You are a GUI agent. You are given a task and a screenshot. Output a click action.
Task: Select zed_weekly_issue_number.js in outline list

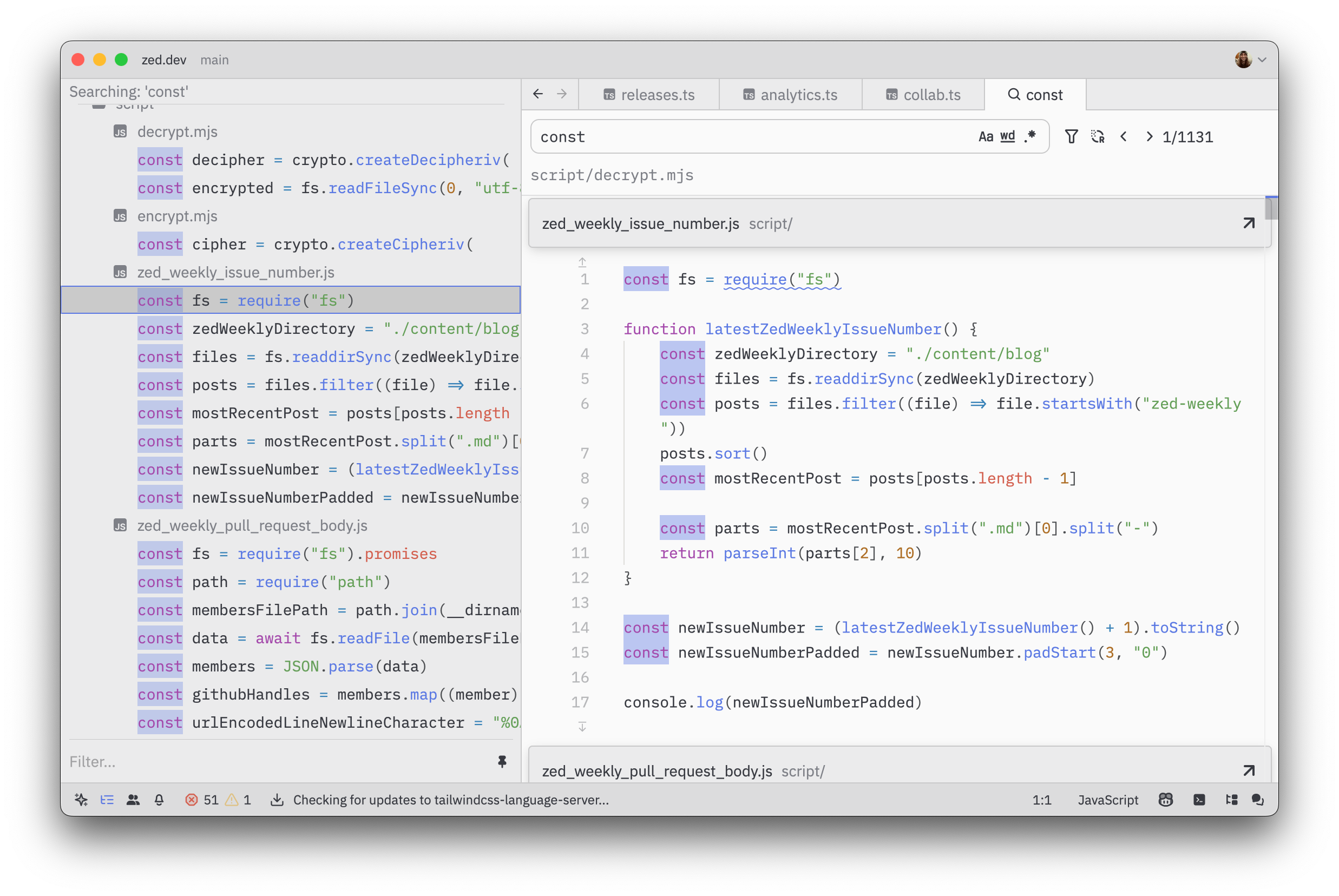[235, 272]
